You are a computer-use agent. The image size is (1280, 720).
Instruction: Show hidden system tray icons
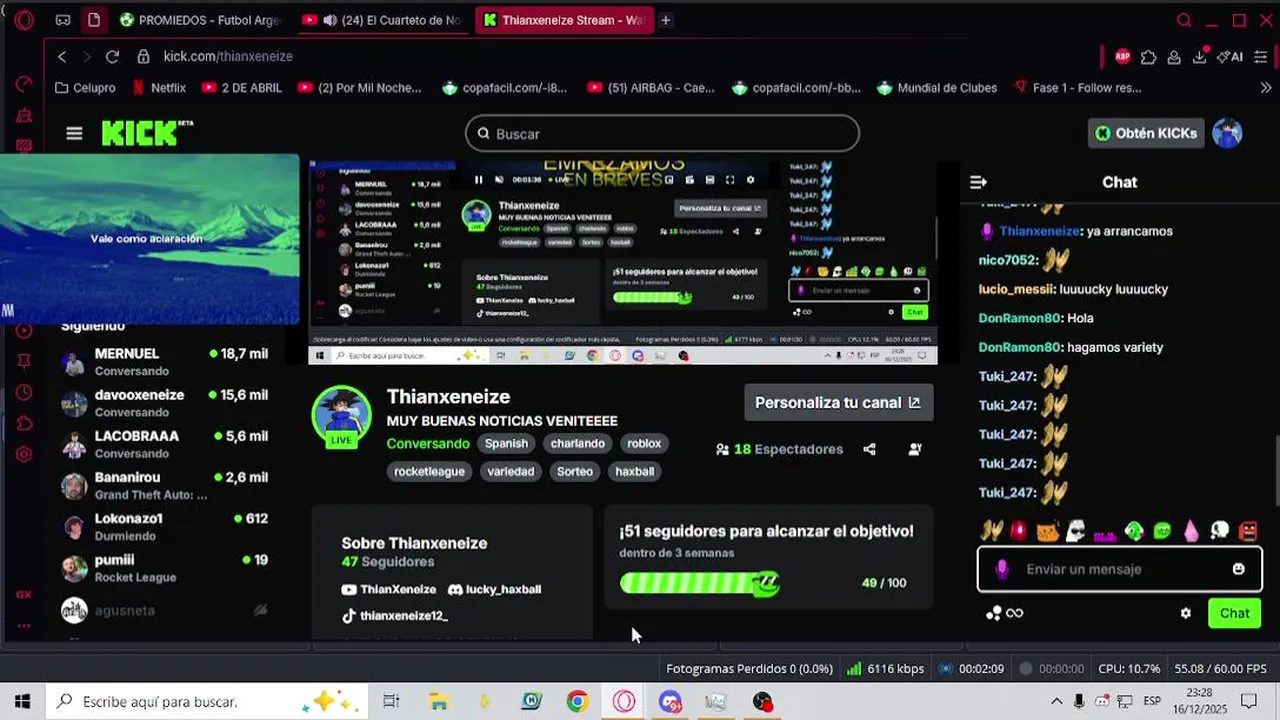[x=1056, y=701]
